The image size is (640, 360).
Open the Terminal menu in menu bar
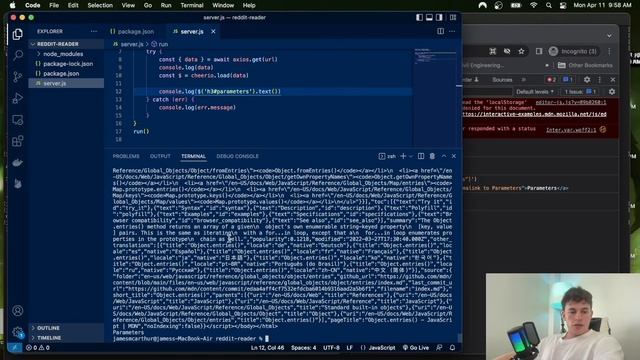click(192, 5)
